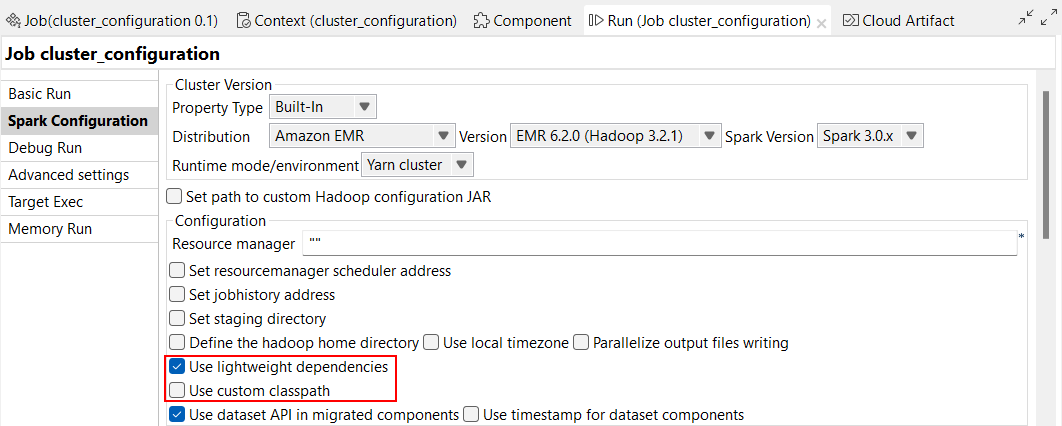Click the Context tab document icon
1062x426 pixels.
pyautogui.click(x=244, y=20)
